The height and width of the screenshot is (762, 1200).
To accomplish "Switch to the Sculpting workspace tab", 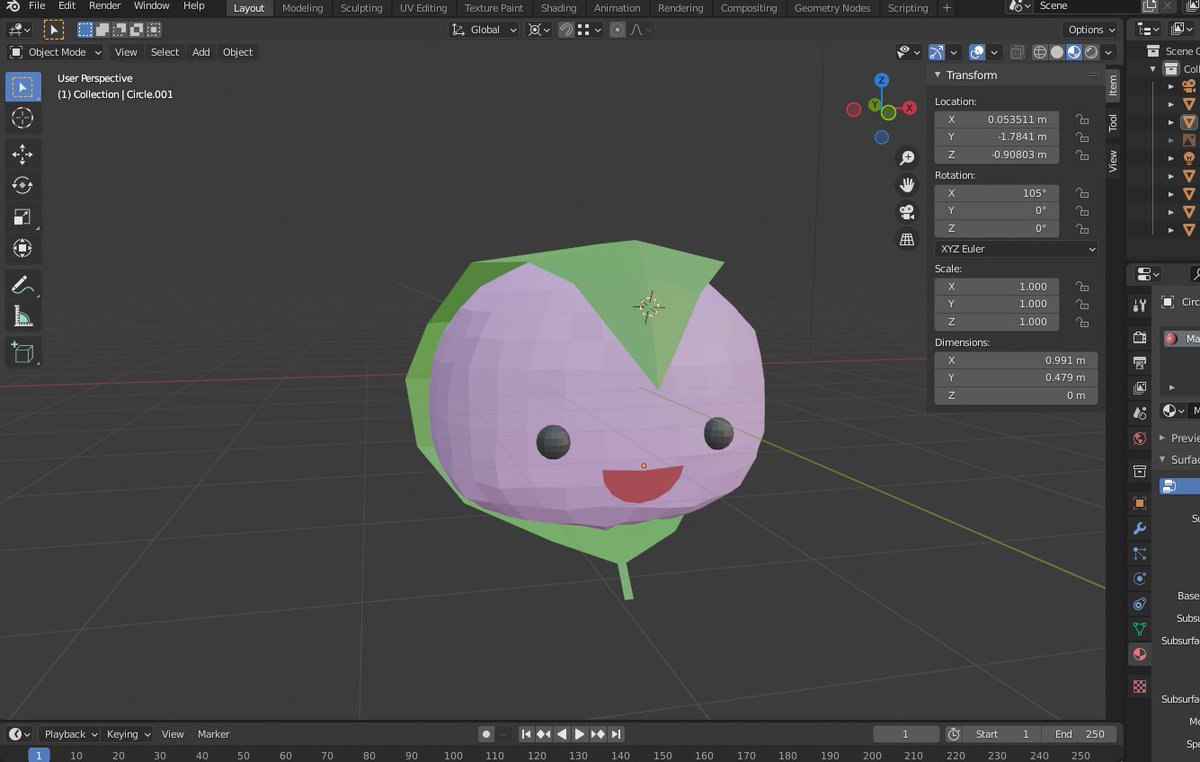I will tap(361, 8).
